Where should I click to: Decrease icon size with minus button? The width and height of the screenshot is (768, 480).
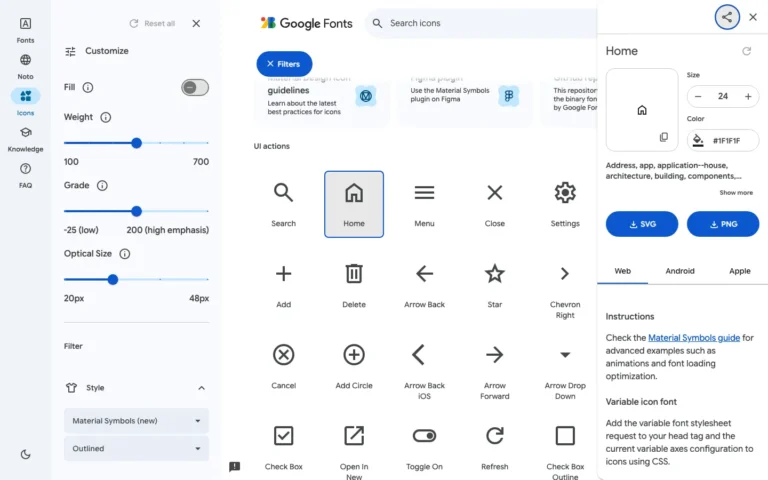tap(698, 96)
